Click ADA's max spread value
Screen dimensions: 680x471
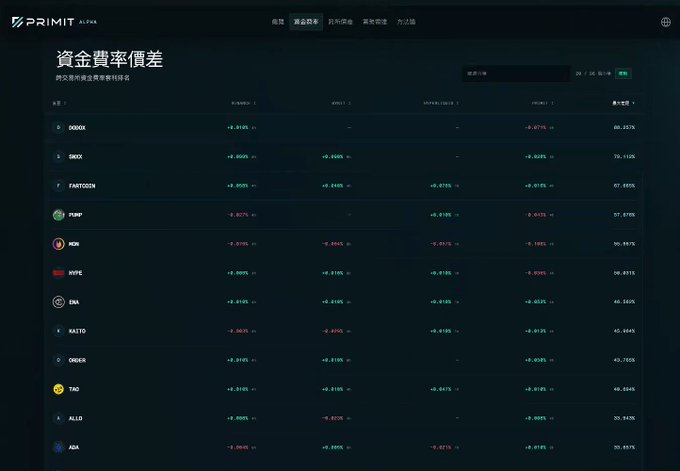coord(624,447)
